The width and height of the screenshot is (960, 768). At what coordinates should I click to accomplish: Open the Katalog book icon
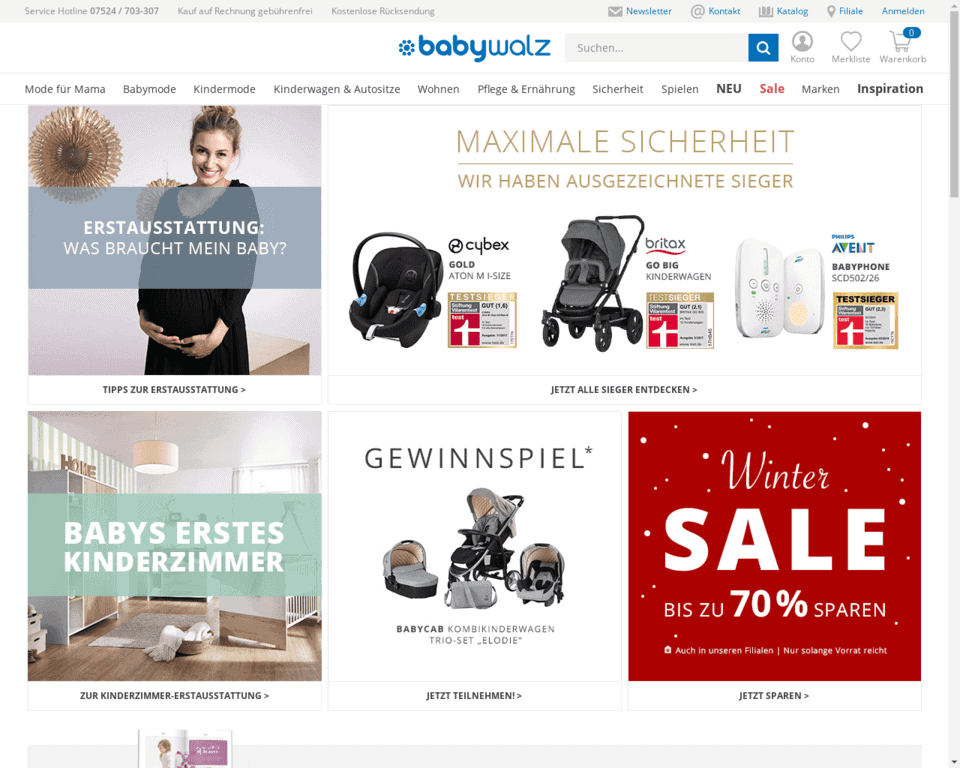[x=766, y=12]
